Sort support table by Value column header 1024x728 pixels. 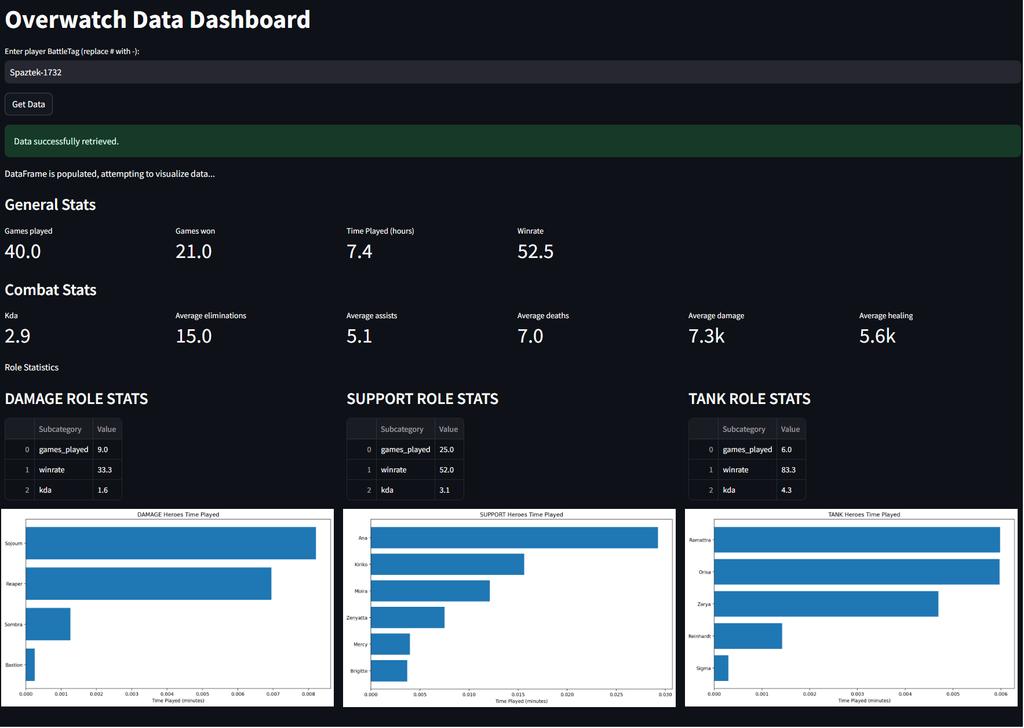click(449, 430)
